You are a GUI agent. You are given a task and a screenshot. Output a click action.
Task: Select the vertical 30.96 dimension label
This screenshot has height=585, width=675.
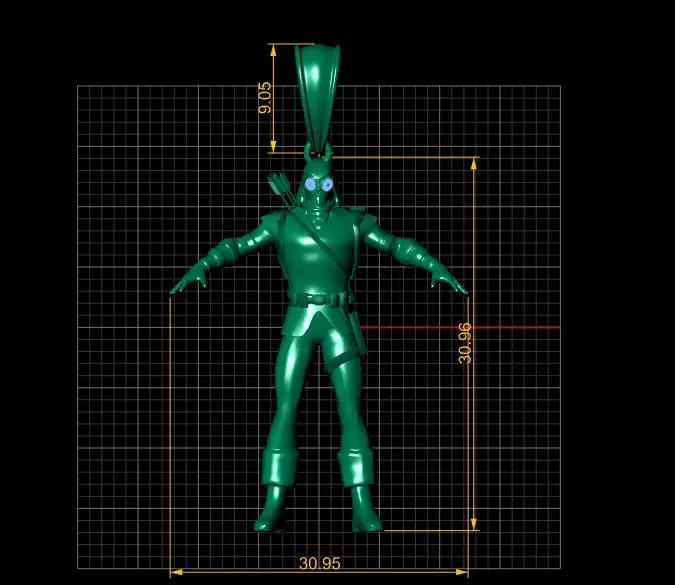465,344
